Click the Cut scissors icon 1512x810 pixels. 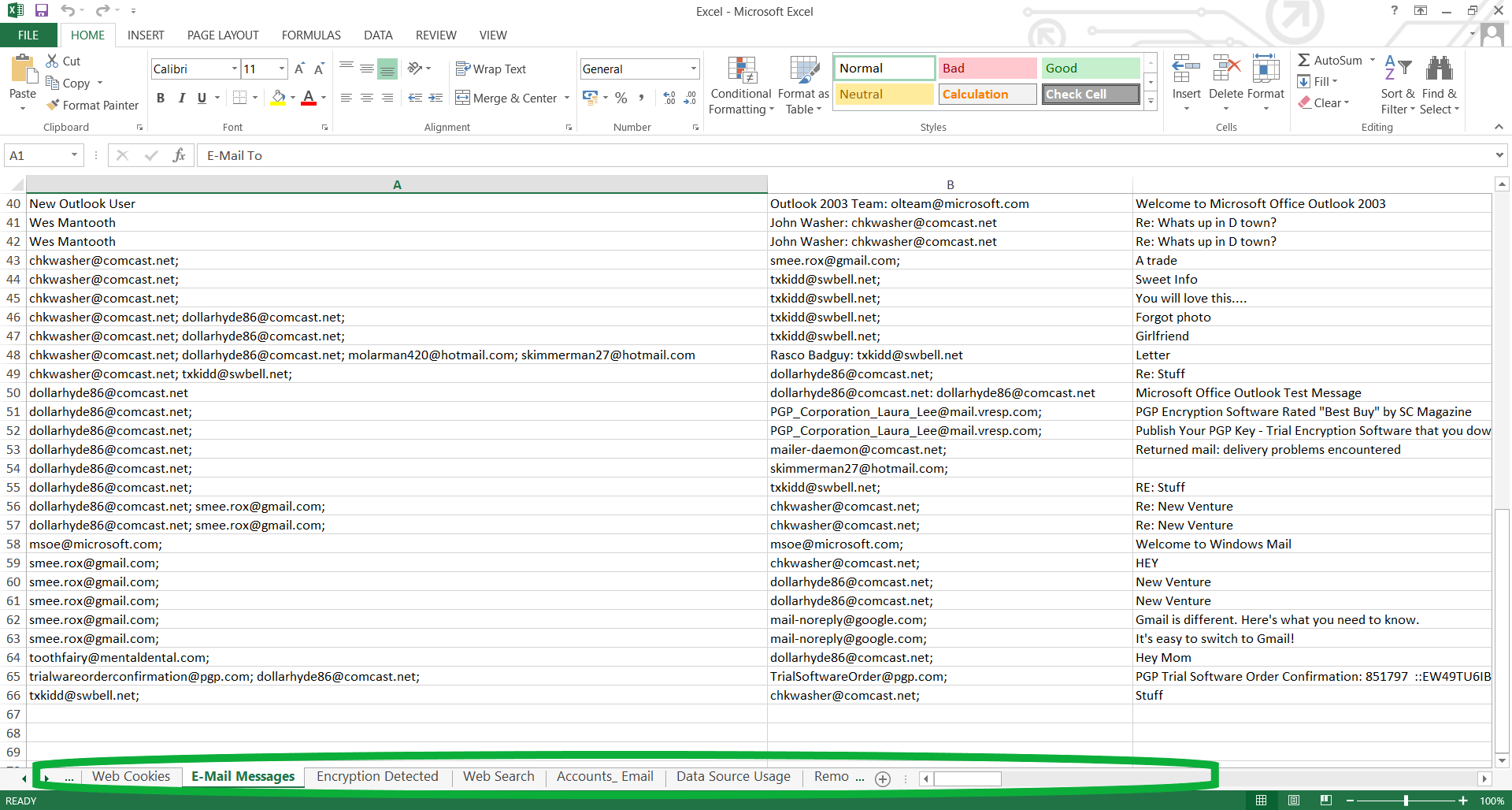(x=53, y=61)
